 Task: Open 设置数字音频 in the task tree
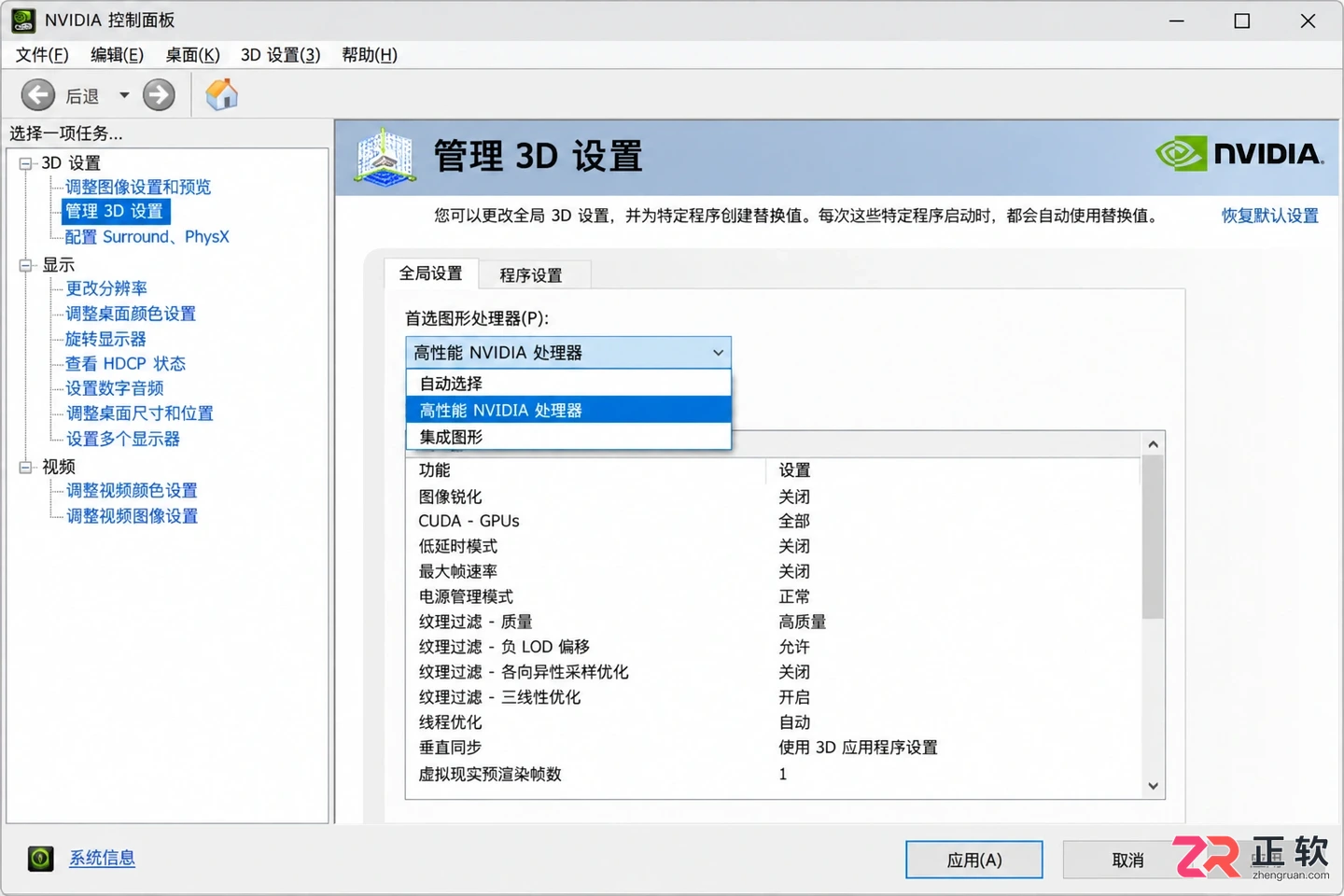(115, 388)
